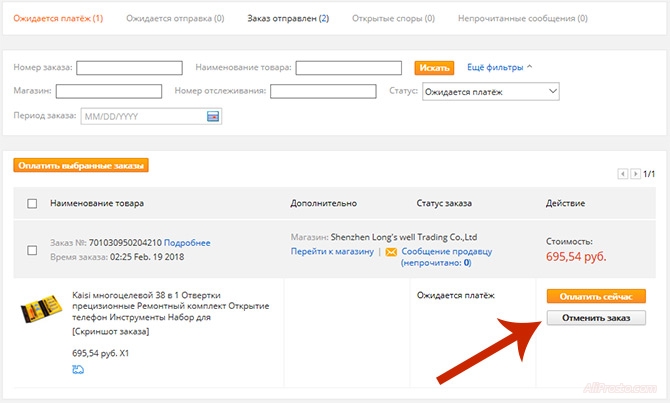The height and width of the screenshot is (403, 670).
Task: Open the Статус dropdown showing Ожидается платёж
Action: pyautogui.click(x=490, y=91)
